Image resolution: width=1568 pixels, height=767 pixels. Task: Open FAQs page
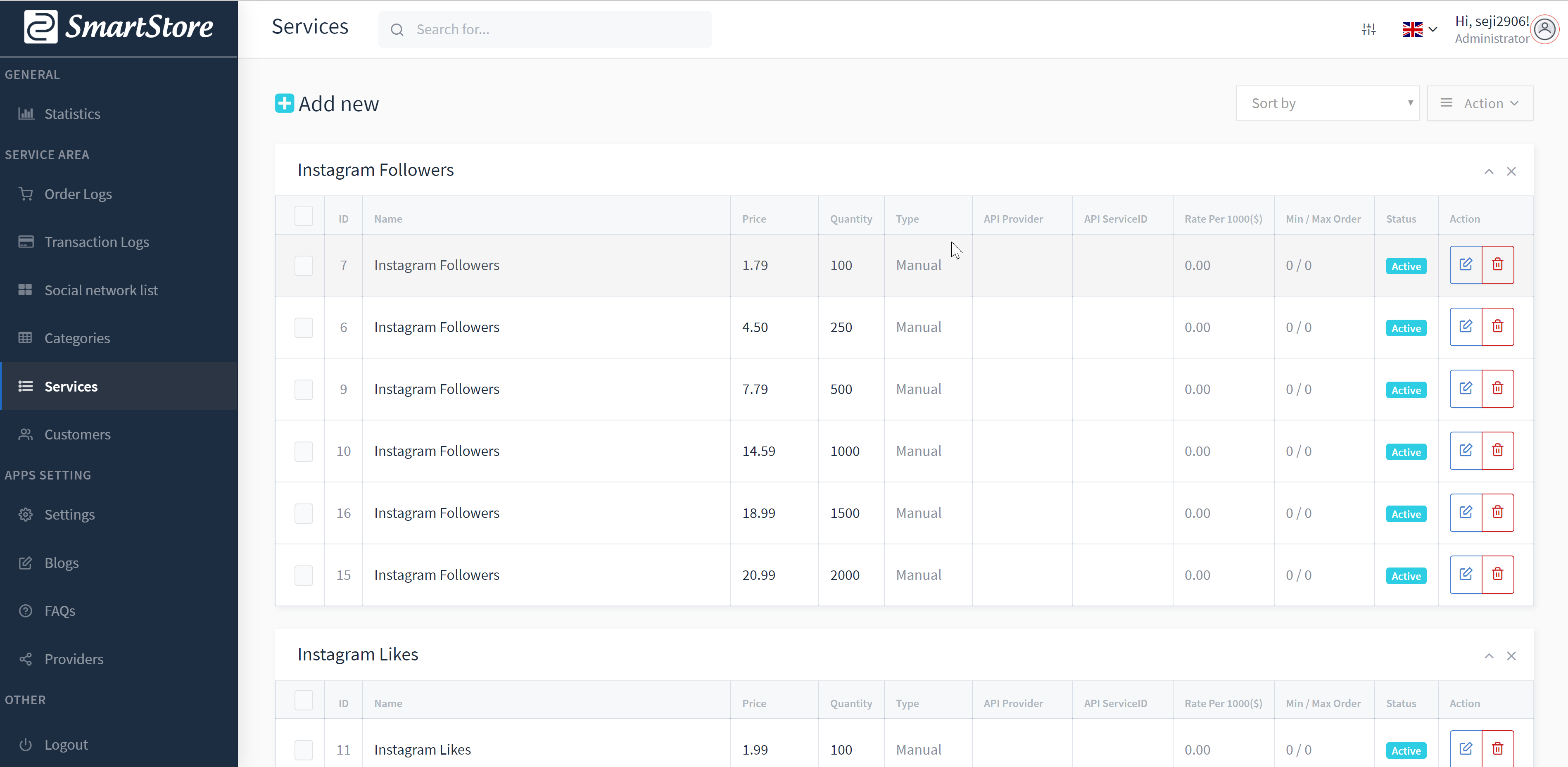click(119, 611)
